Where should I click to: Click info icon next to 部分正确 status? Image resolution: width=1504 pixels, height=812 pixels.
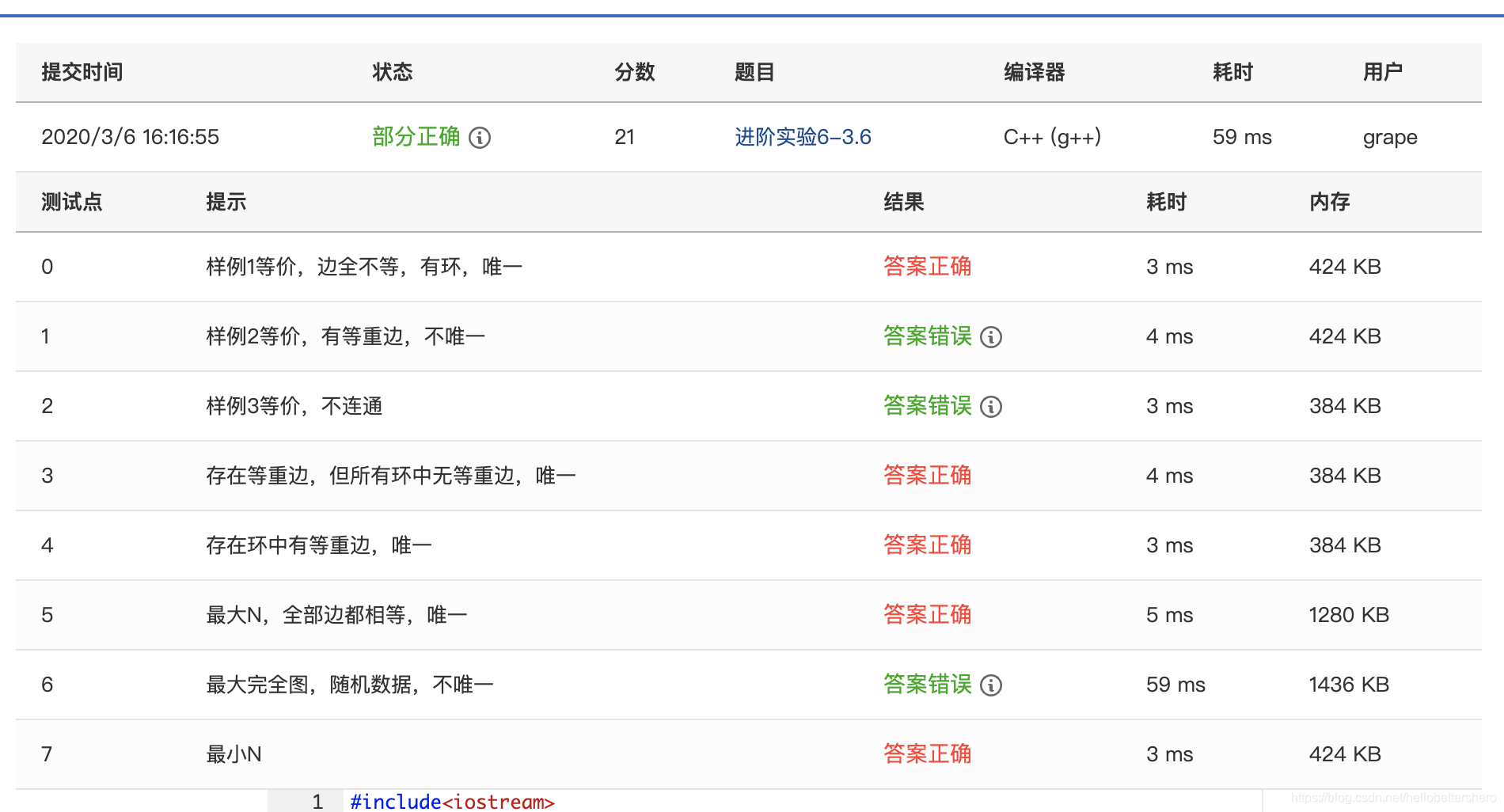480,138
